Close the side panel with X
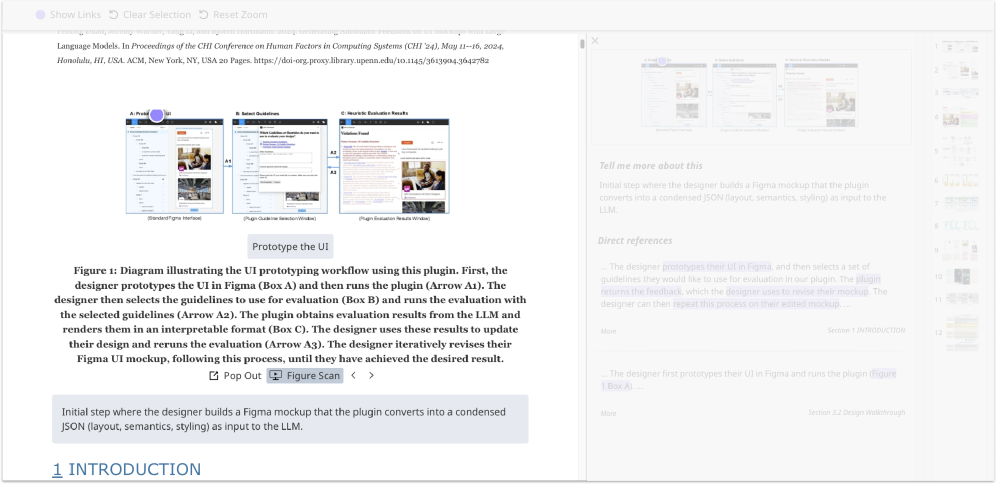996x484 pixels. (x=595, y=41)
